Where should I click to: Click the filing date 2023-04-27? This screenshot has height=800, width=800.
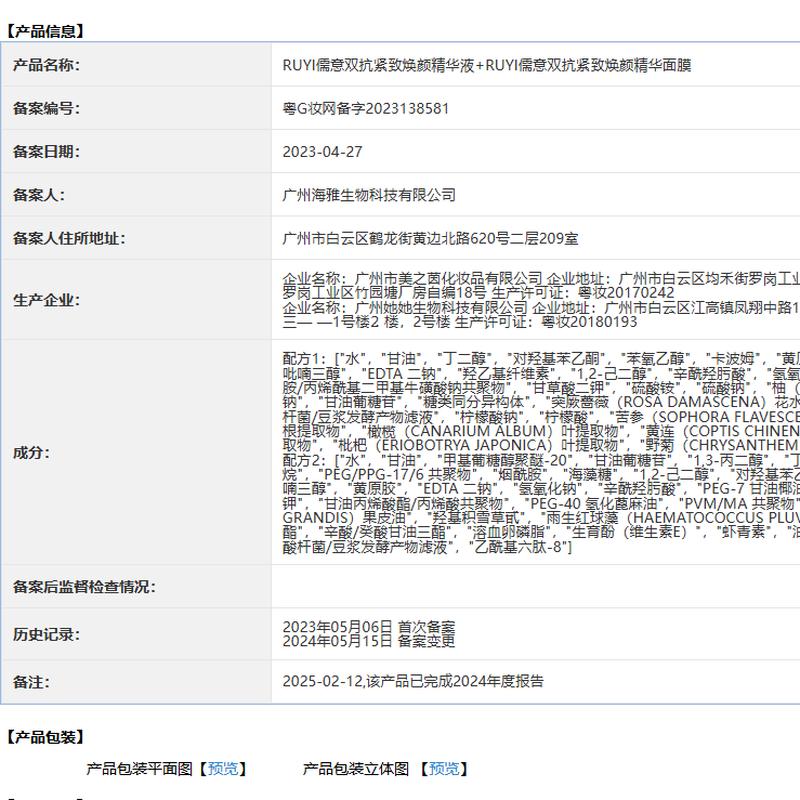click(323, 152)
